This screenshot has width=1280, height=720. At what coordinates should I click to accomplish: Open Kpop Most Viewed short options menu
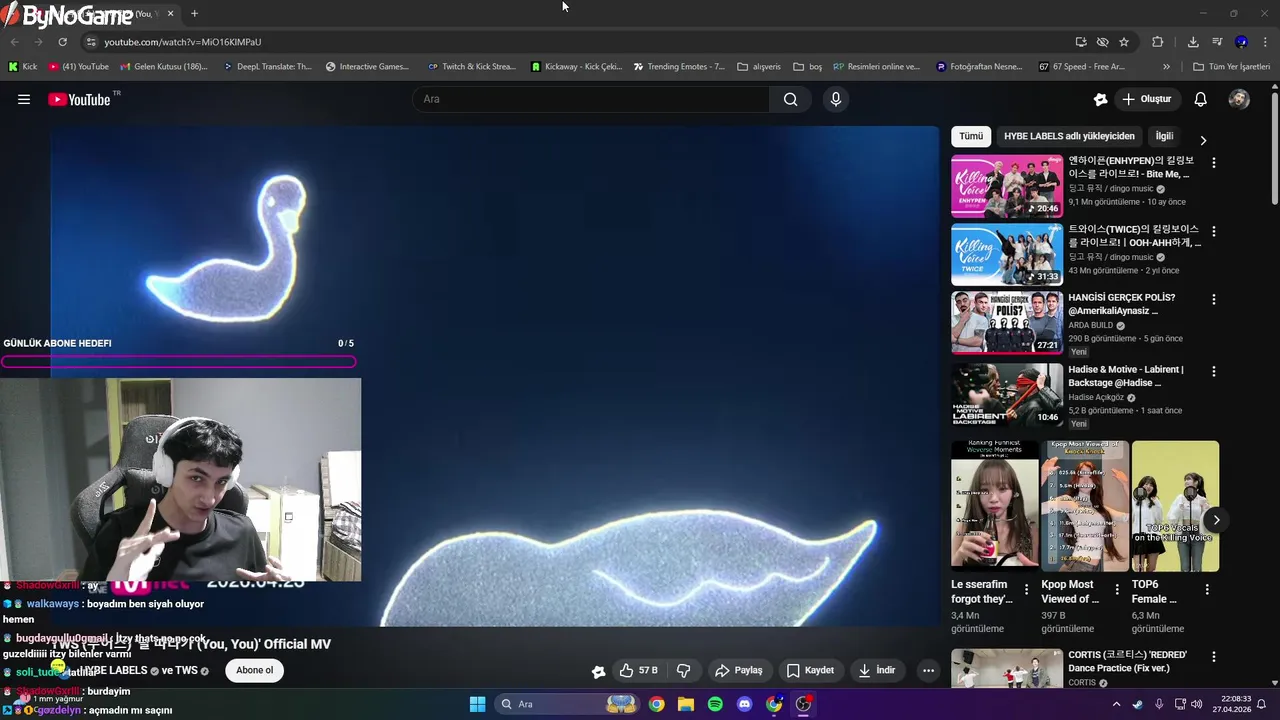tap(1116, 590)
